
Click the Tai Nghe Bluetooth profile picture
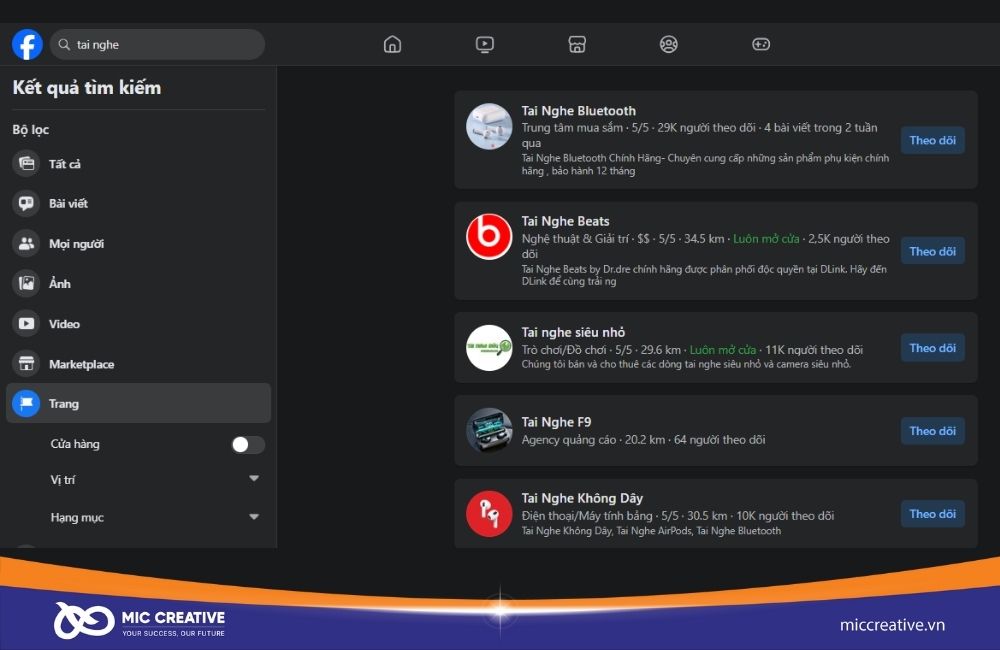[489, 126]
